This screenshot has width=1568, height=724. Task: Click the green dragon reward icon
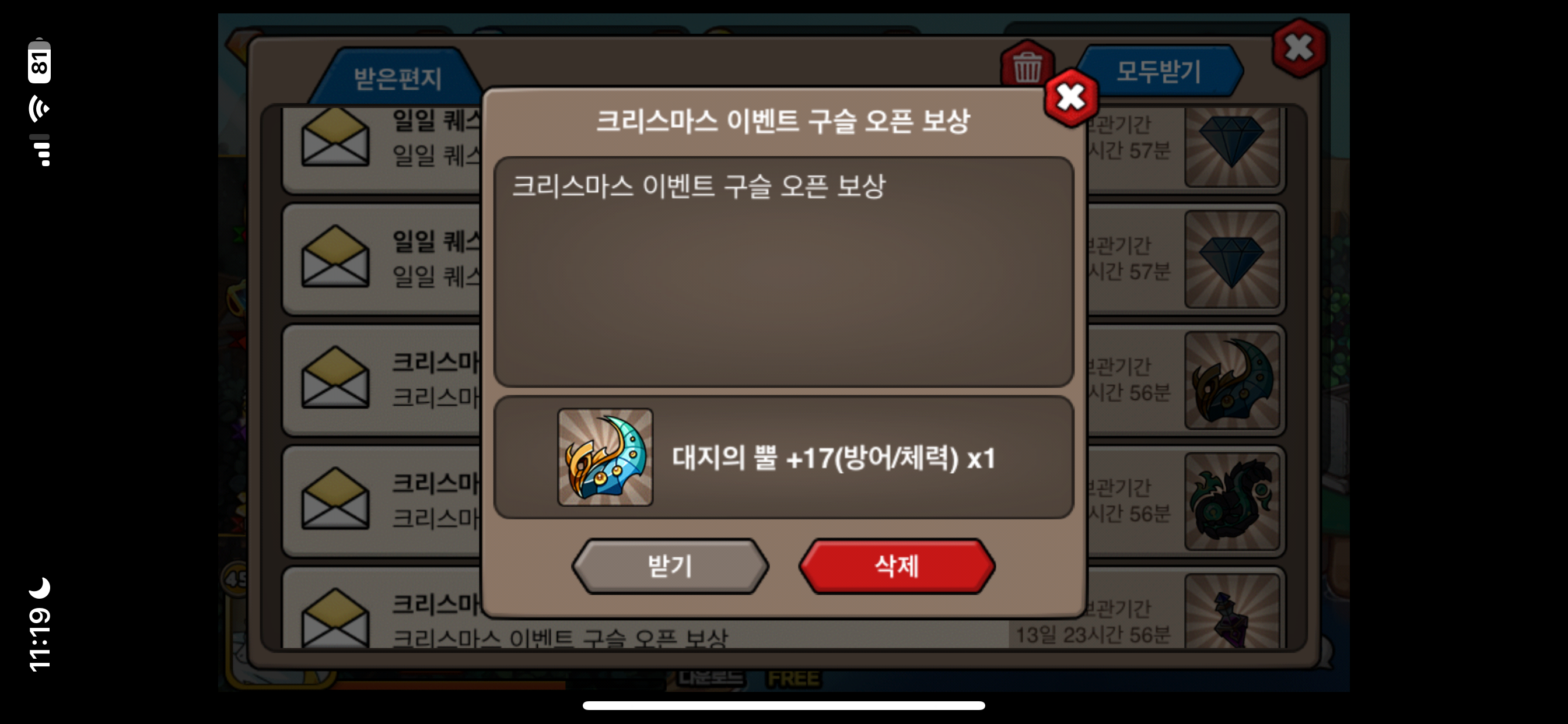(x=1232, y=501)
